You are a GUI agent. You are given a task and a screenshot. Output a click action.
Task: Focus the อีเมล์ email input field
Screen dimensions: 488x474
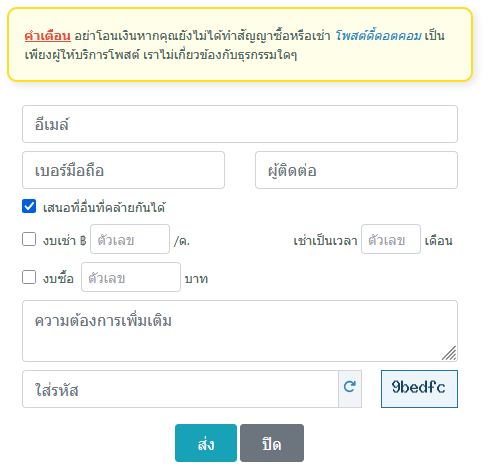240,124
